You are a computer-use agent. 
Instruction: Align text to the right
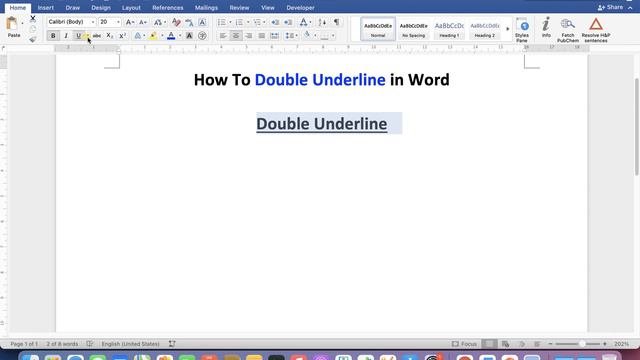click(249, 36)
